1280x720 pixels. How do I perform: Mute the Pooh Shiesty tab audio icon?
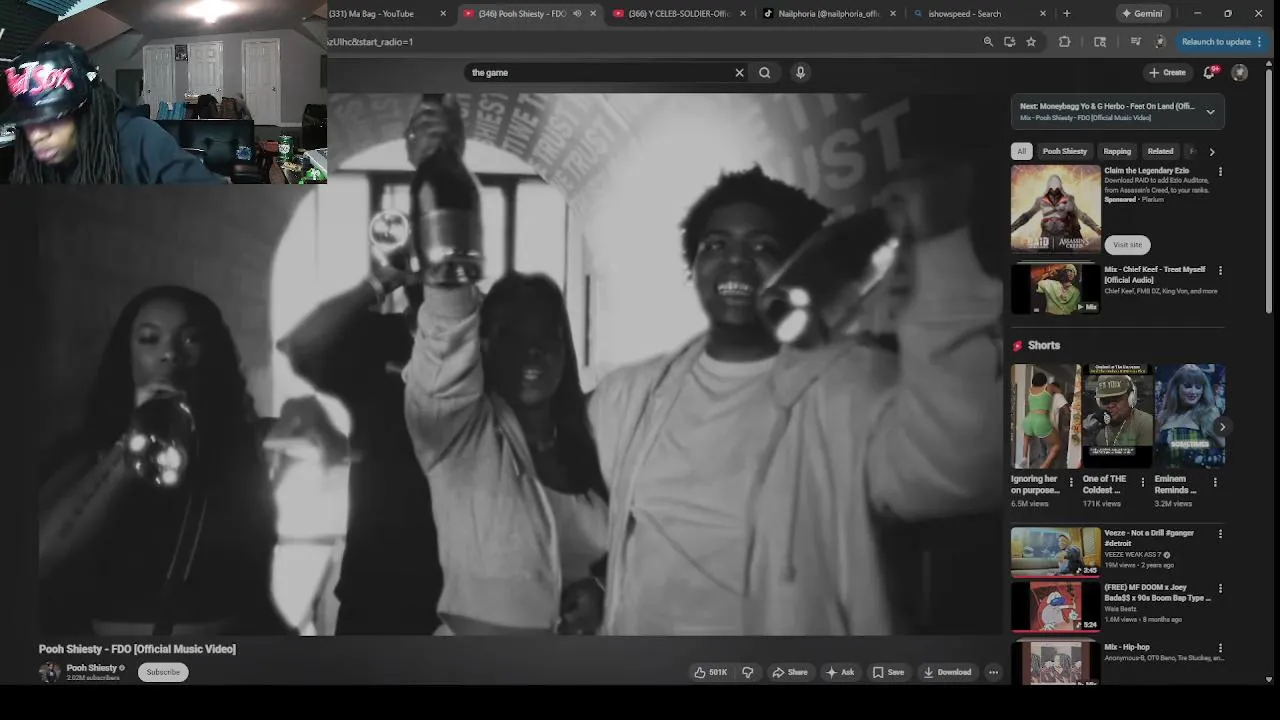pos(577,14)
